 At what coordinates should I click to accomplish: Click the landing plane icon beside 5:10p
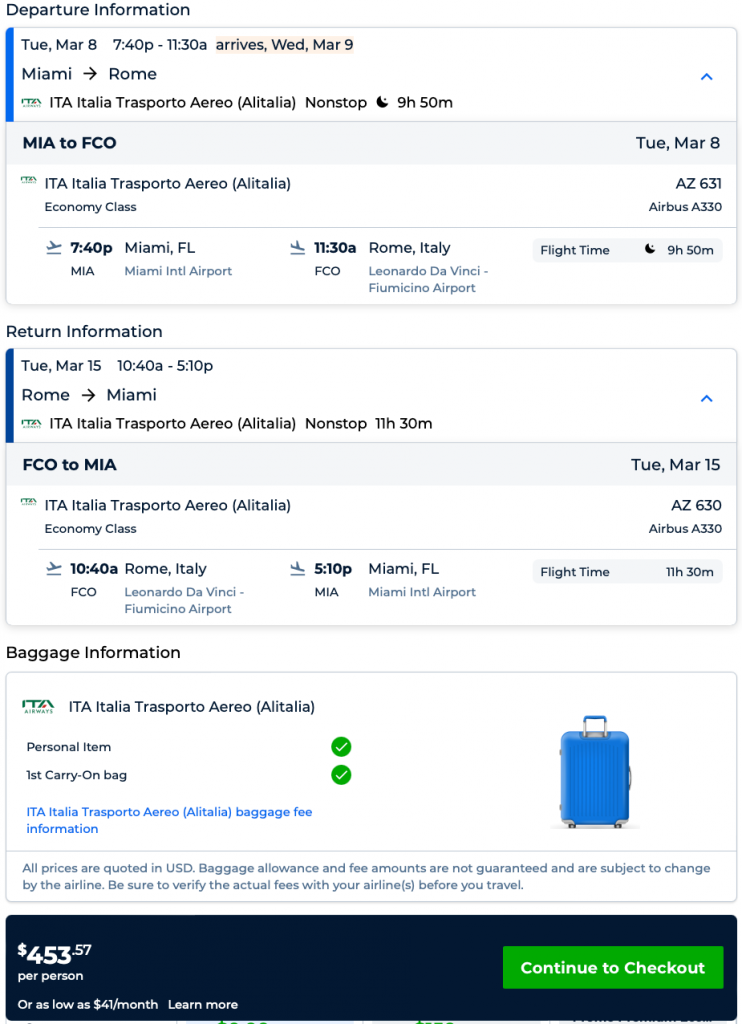tap(297, 569)
